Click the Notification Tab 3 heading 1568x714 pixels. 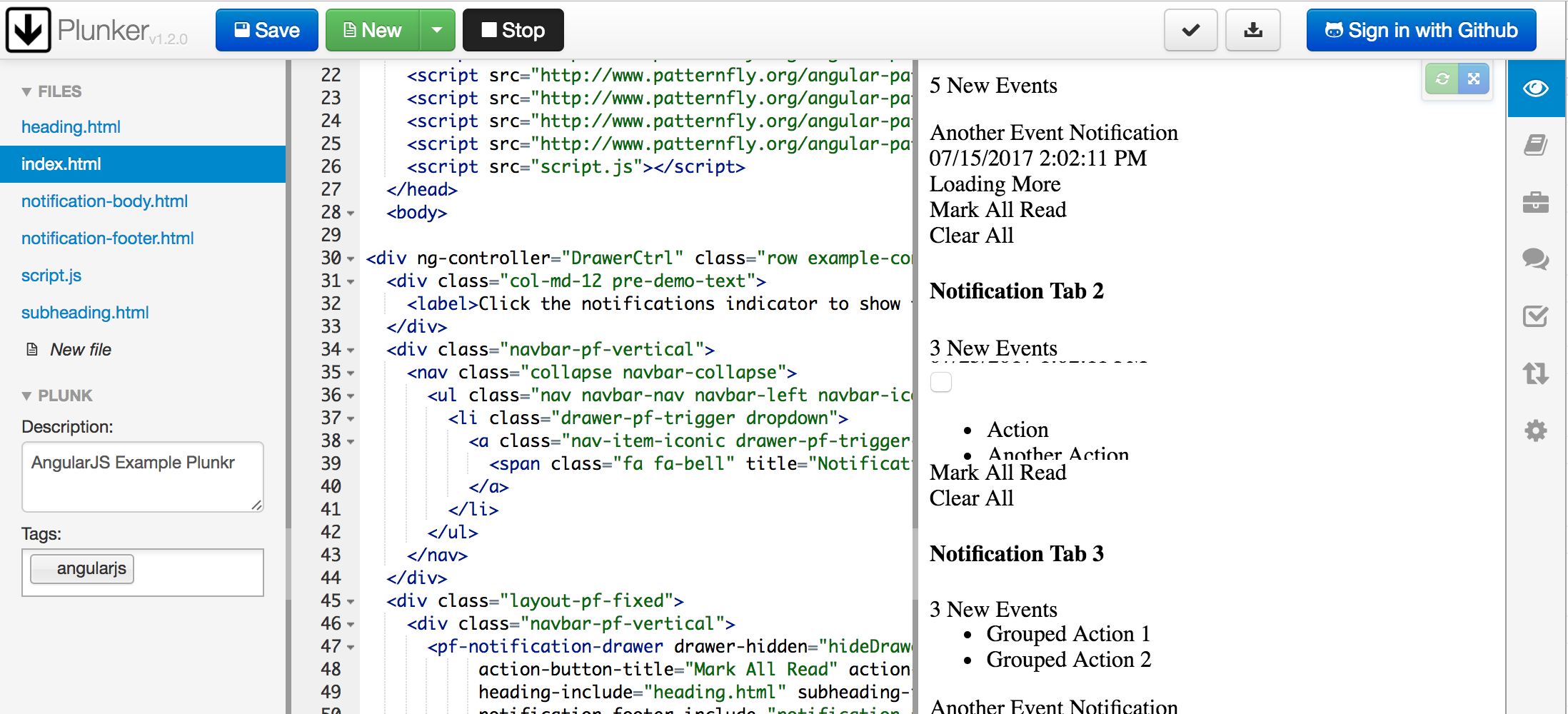coord(1017,554)
